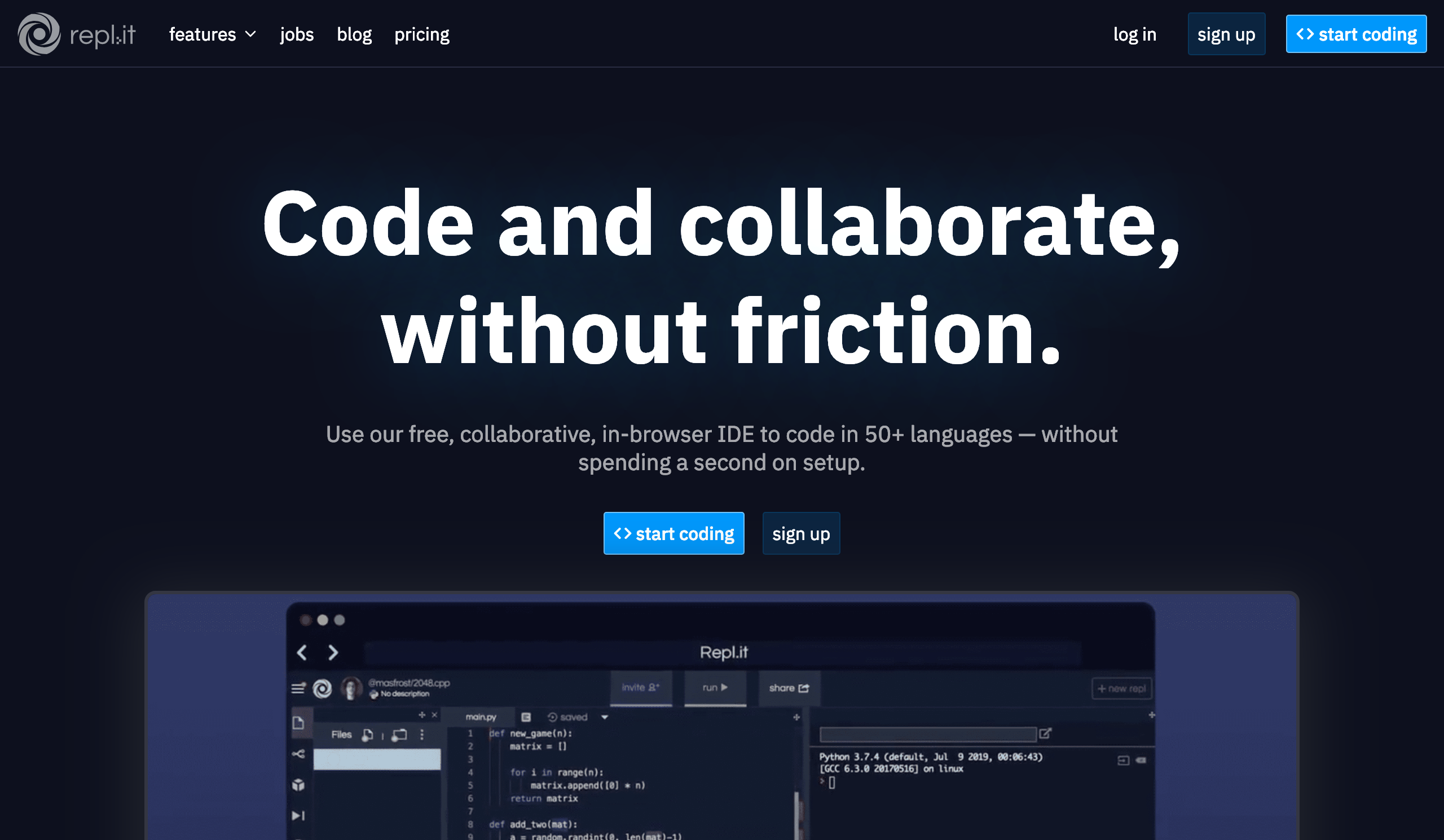Open the three-dot Files options menu
The image size is (1444, 840).
422,735
